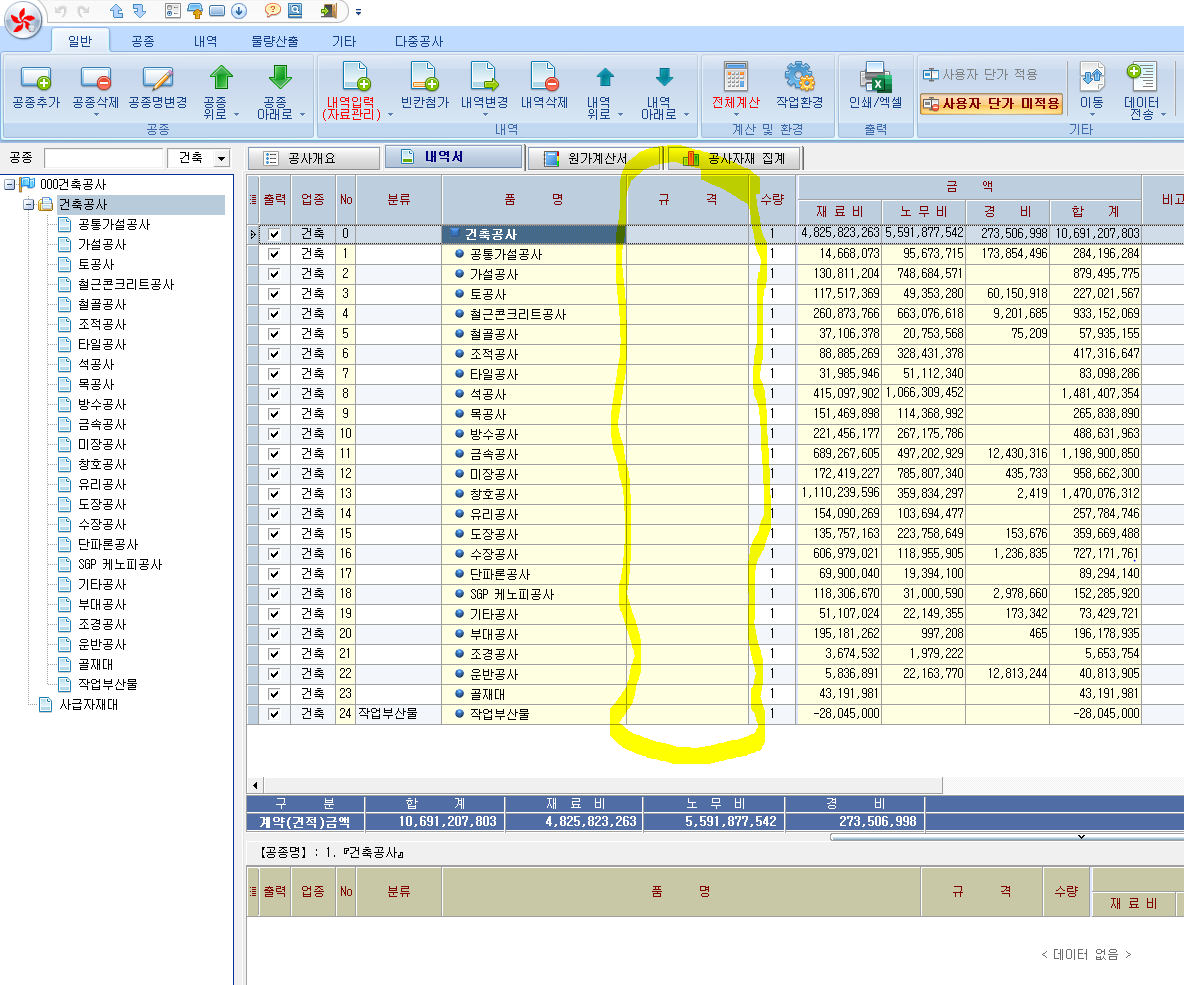Toggle 출력 checkbox for 작업부산물 row
This screenshot has width=1184, height=985.
[x=274, y=714]
